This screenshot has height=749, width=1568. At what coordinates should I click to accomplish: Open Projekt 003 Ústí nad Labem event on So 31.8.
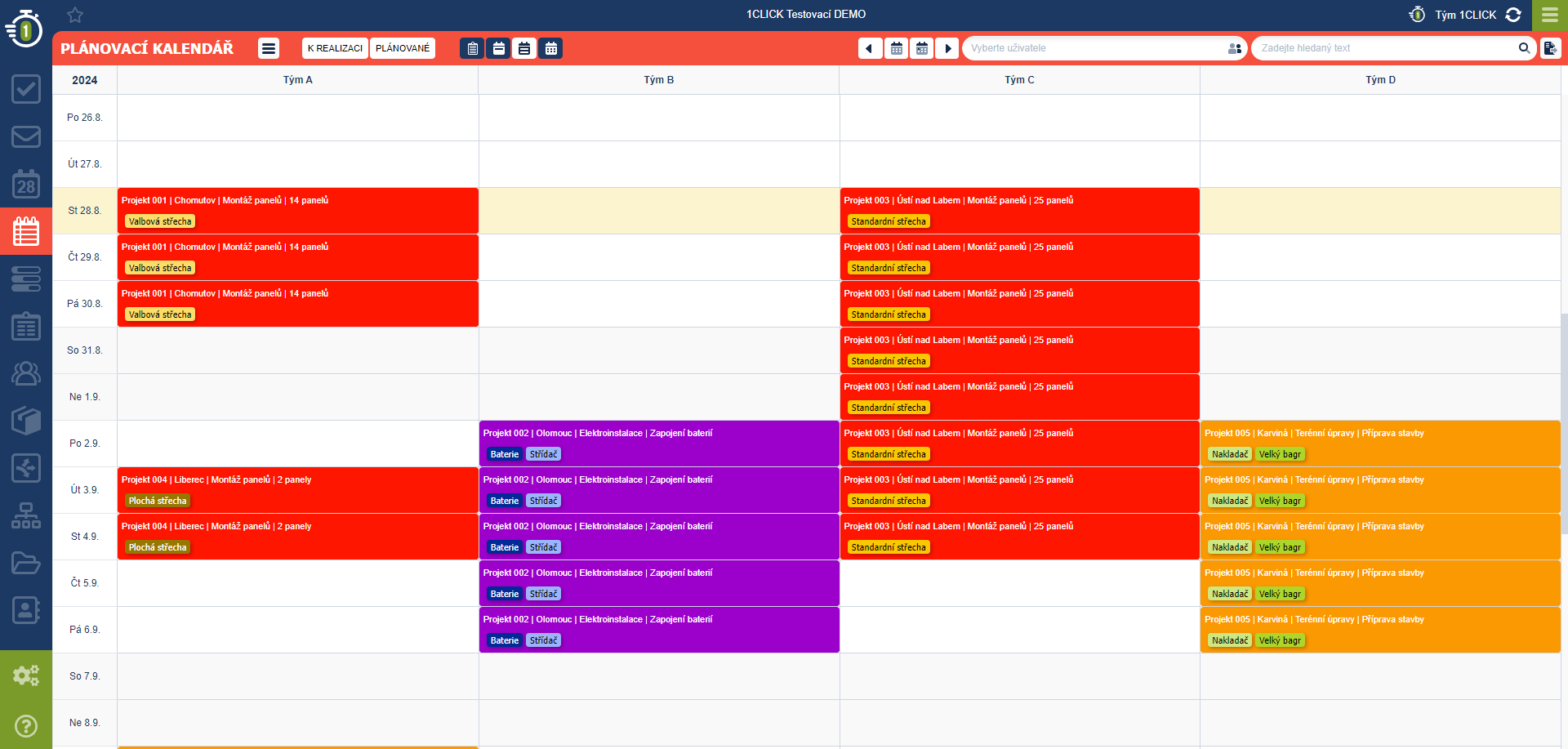(x=1019, y=350)
